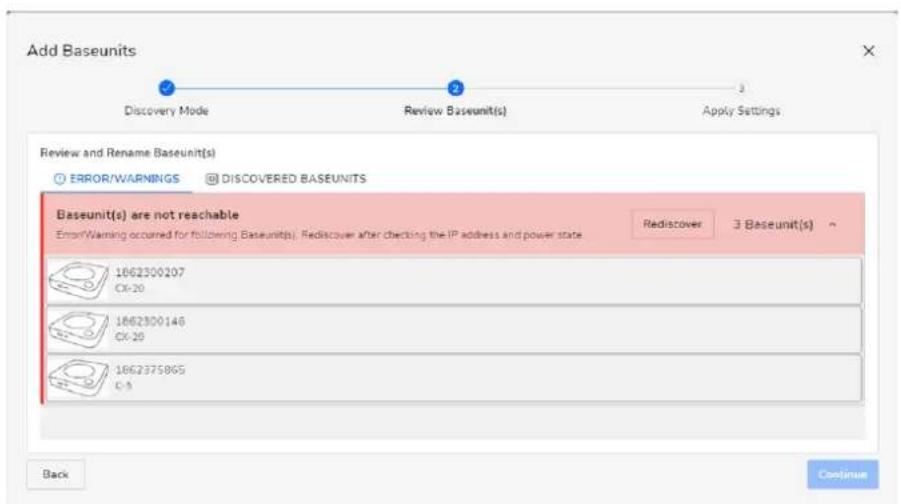This screenshot has width=901, height=504.
Task: Select the completed Discovery Mode step circle
Action: click(167, 88)
